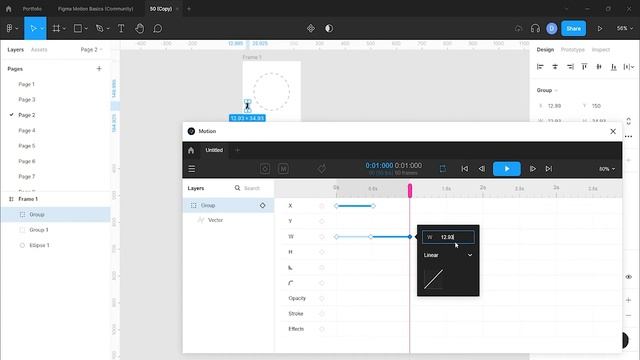Open the audio headphones icon
This screenshot has height=360, width=640.
535,28
